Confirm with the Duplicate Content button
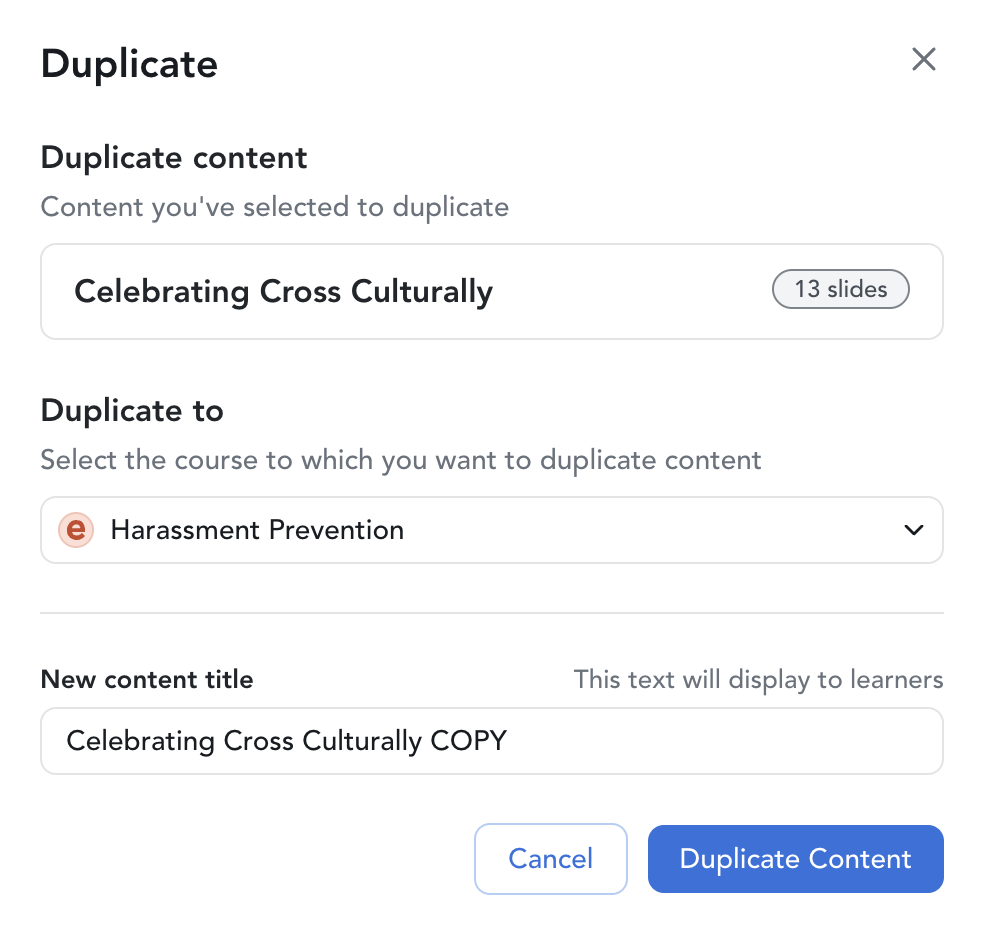 795,859
